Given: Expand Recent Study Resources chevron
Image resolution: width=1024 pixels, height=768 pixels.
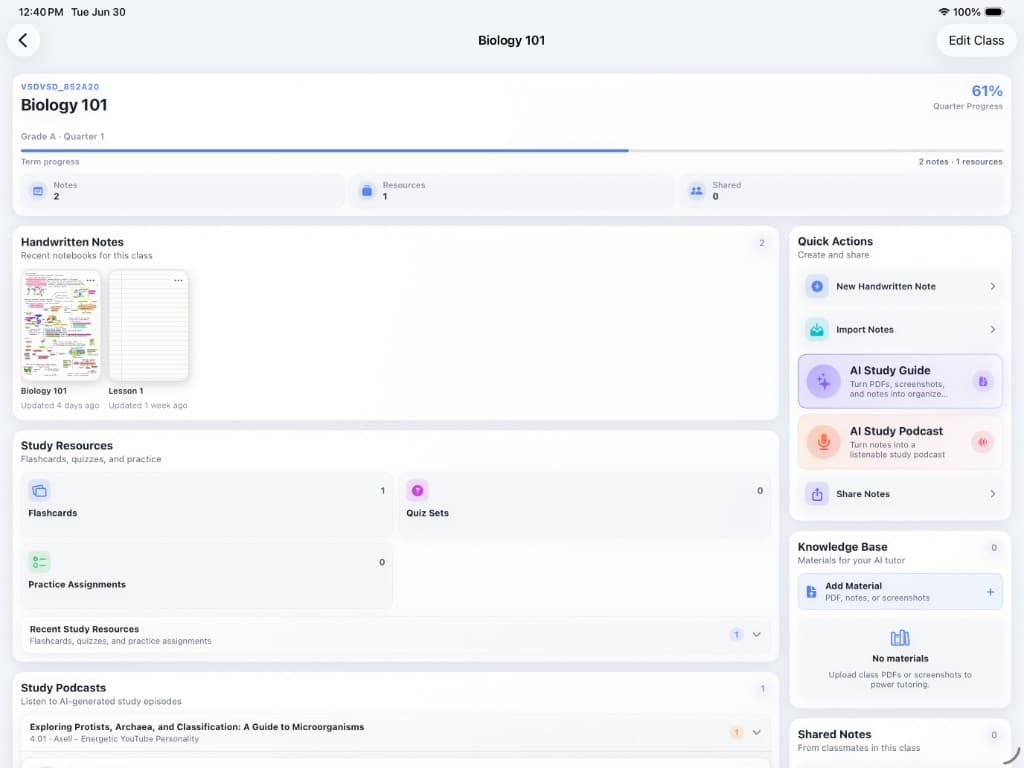Looking at the screenshot, I should coord(757,635).
